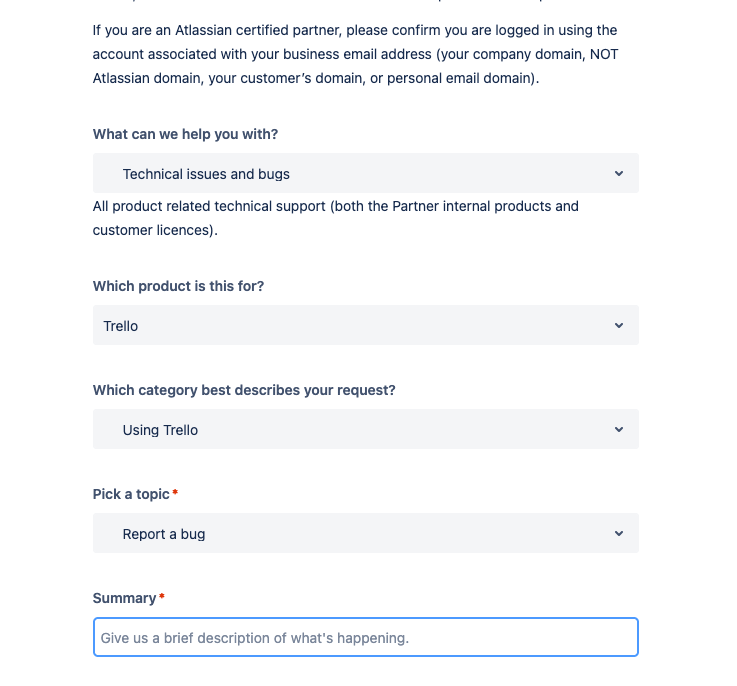
Task: Focus the Summary text input field
Action: pyautogui.click(x=365, y=638)
